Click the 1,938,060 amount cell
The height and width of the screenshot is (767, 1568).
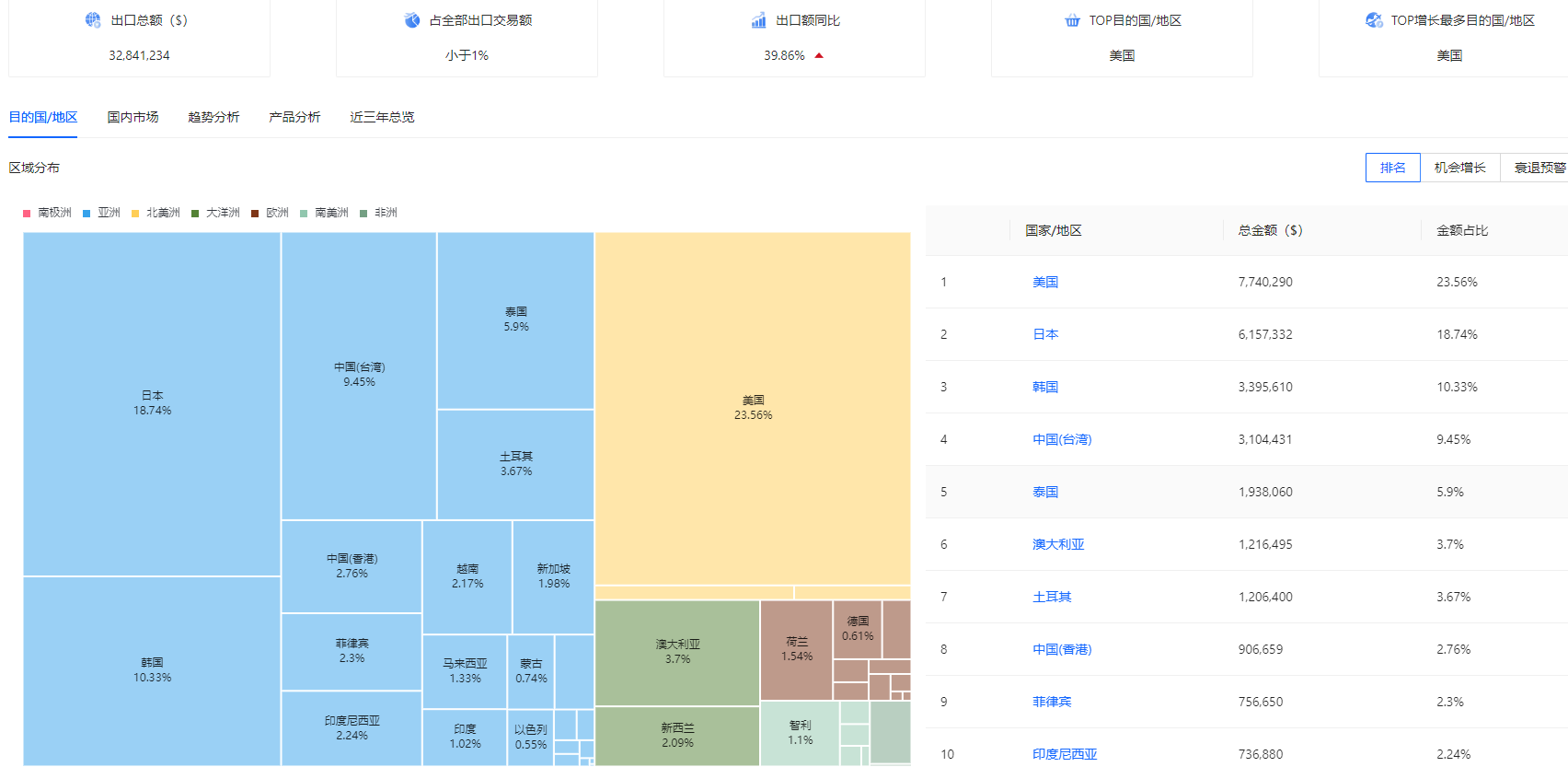coord(1265,492)
